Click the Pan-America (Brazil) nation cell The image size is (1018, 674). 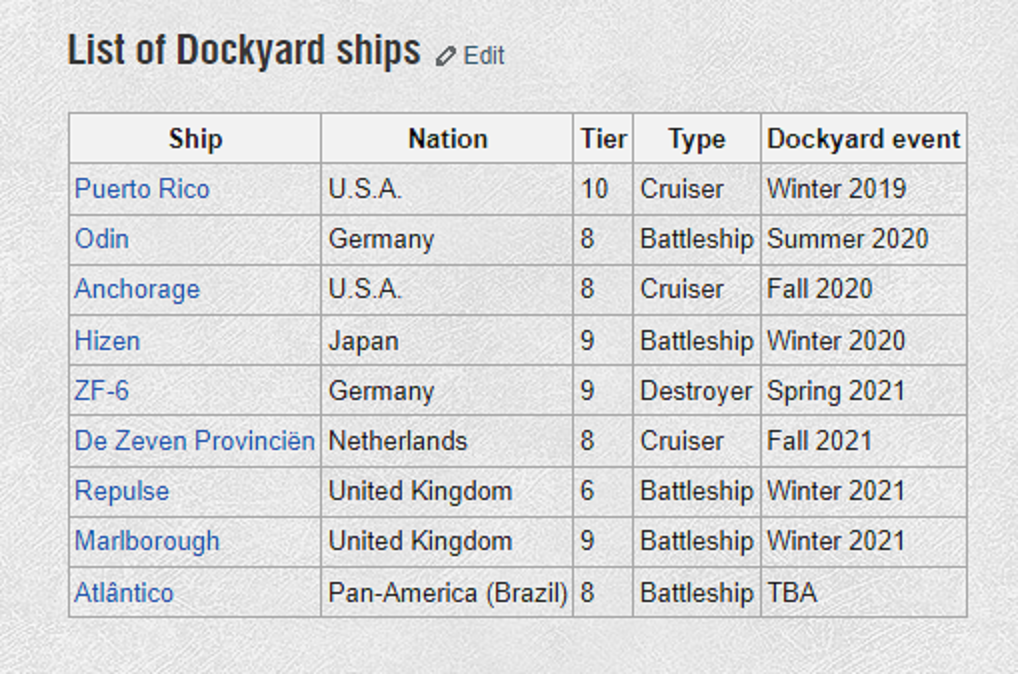coord(447,592)
